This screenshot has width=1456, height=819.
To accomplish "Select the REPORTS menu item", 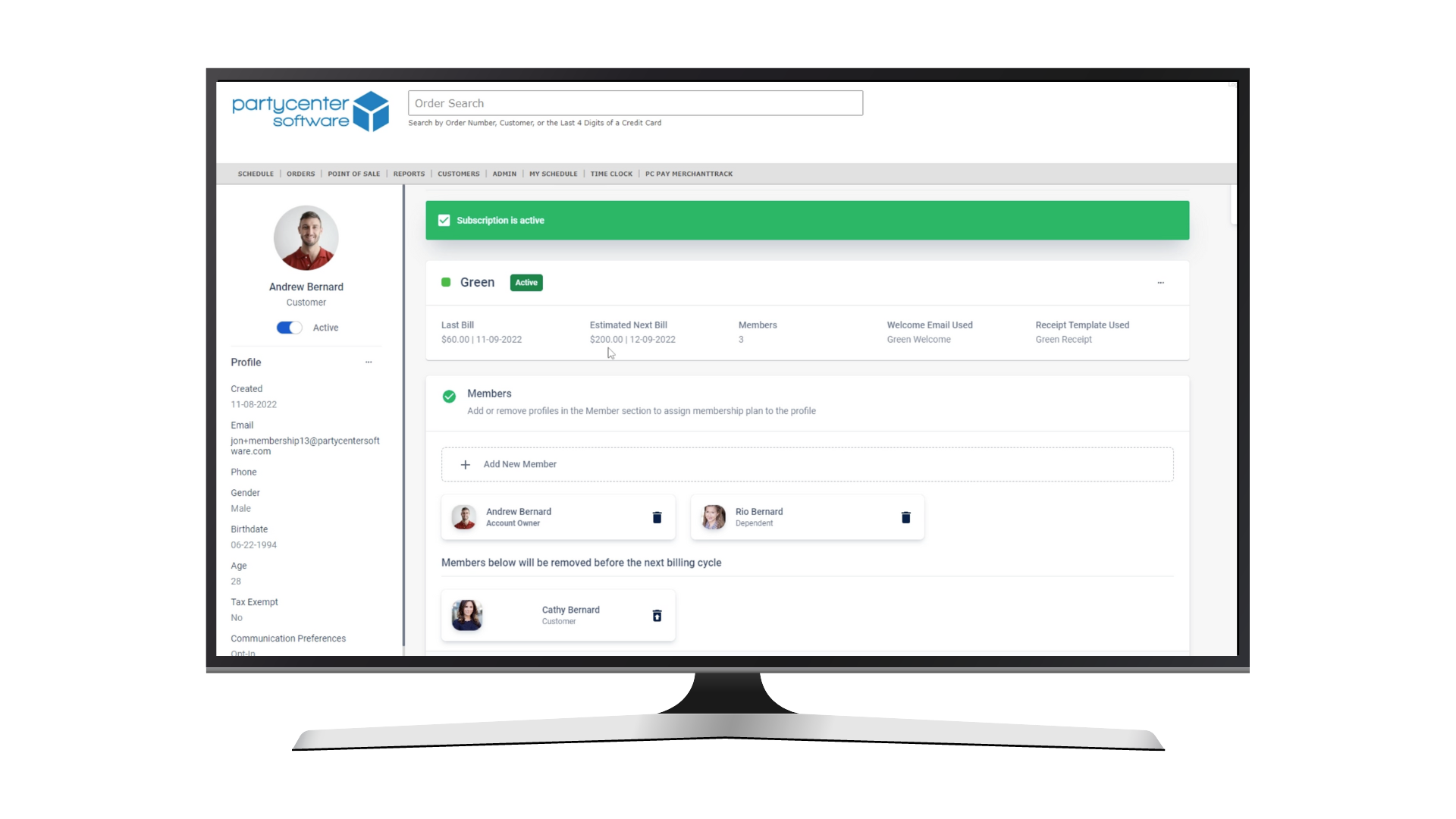I will 409,174.
